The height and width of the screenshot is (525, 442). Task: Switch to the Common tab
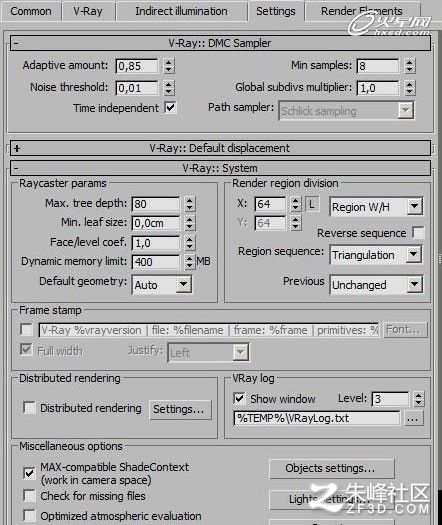click(x=31, y=11)
